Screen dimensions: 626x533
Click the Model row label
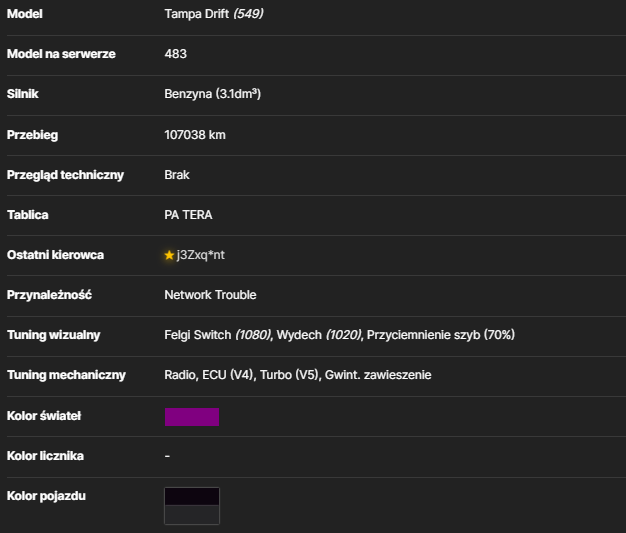tap(25, 14)
